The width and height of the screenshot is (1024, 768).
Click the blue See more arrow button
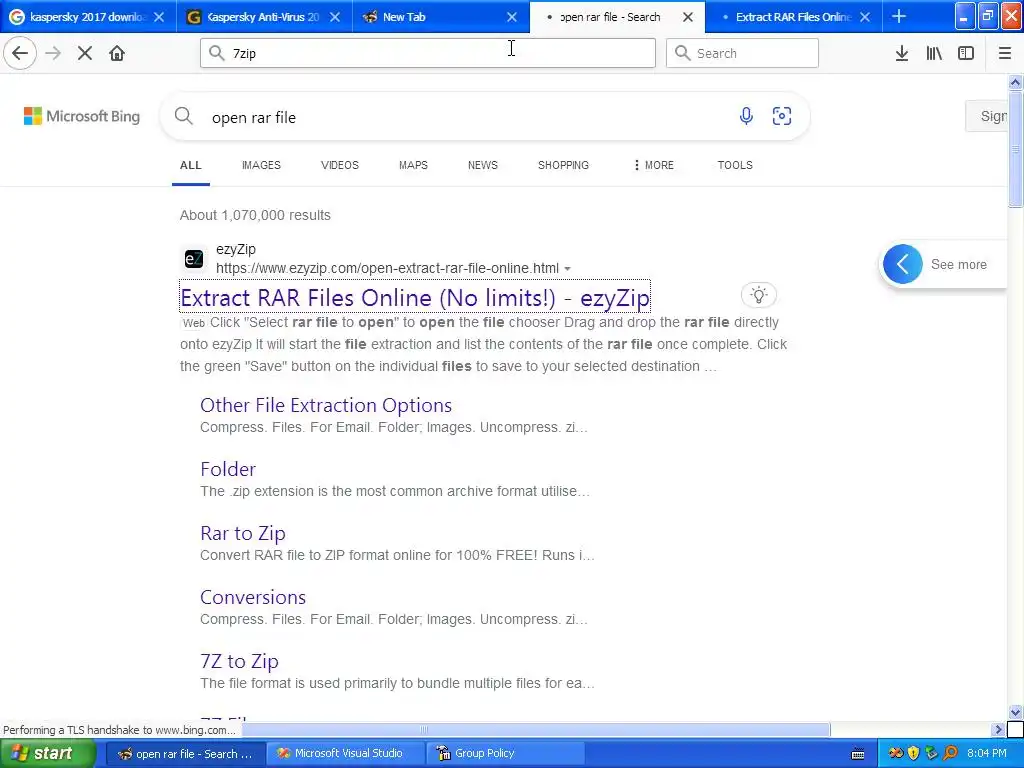click(903, 264)
